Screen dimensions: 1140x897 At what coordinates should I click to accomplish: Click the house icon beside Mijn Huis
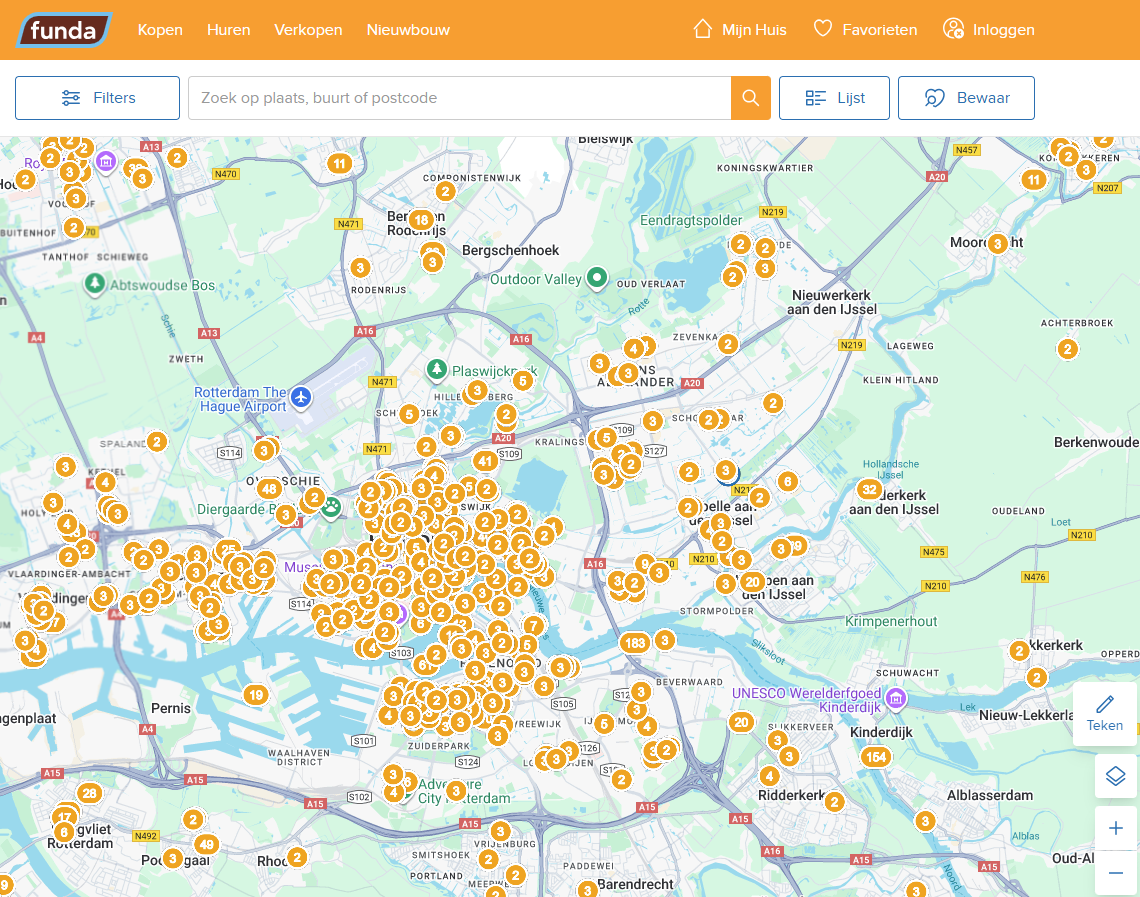[x=702, y=29]
